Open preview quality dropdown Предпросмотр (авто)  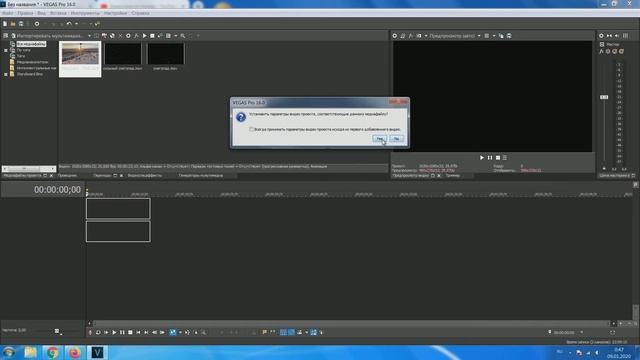tap(455, 36)
